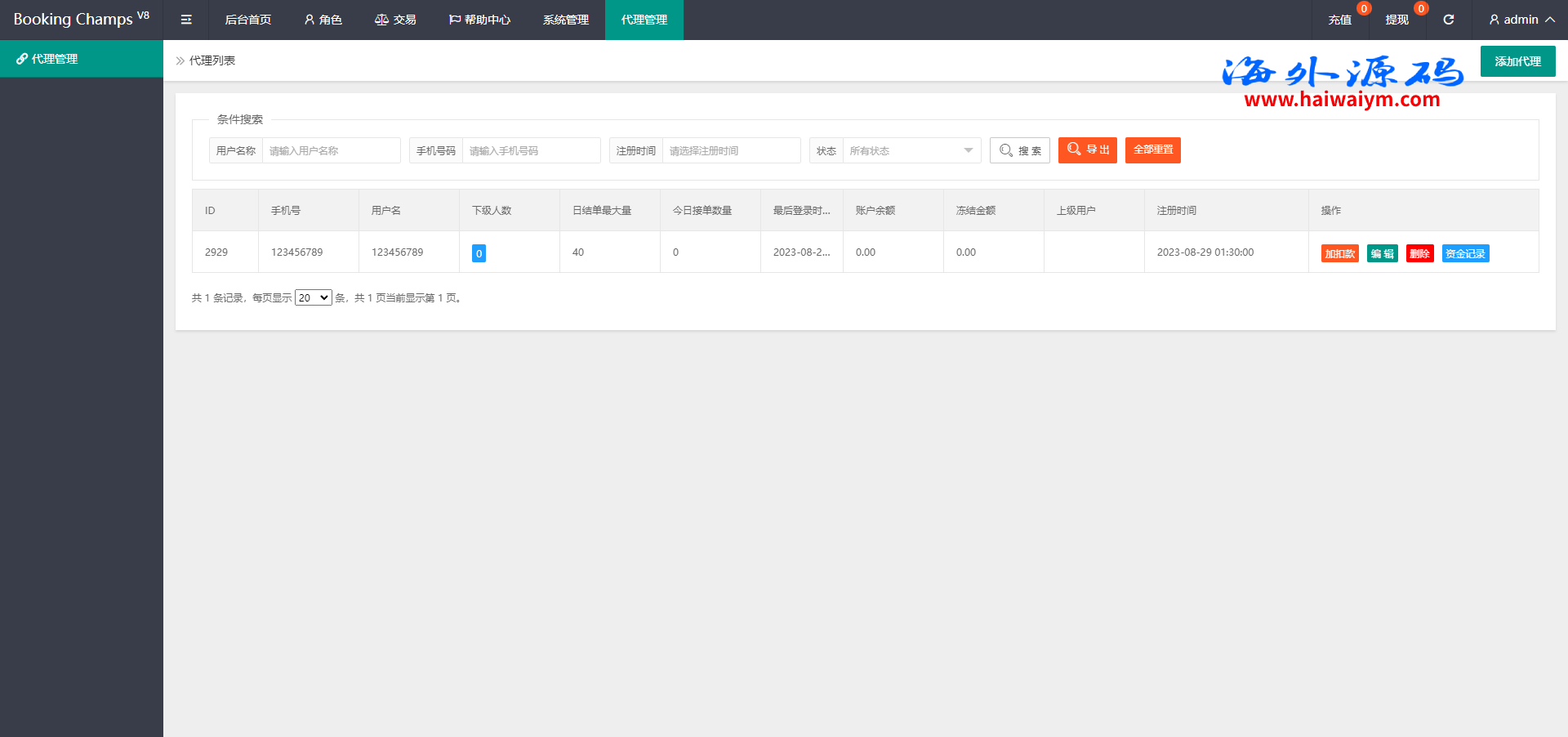1568x737 pixels.
Task: Go to the 系统管理 menu
Action: 565,20
